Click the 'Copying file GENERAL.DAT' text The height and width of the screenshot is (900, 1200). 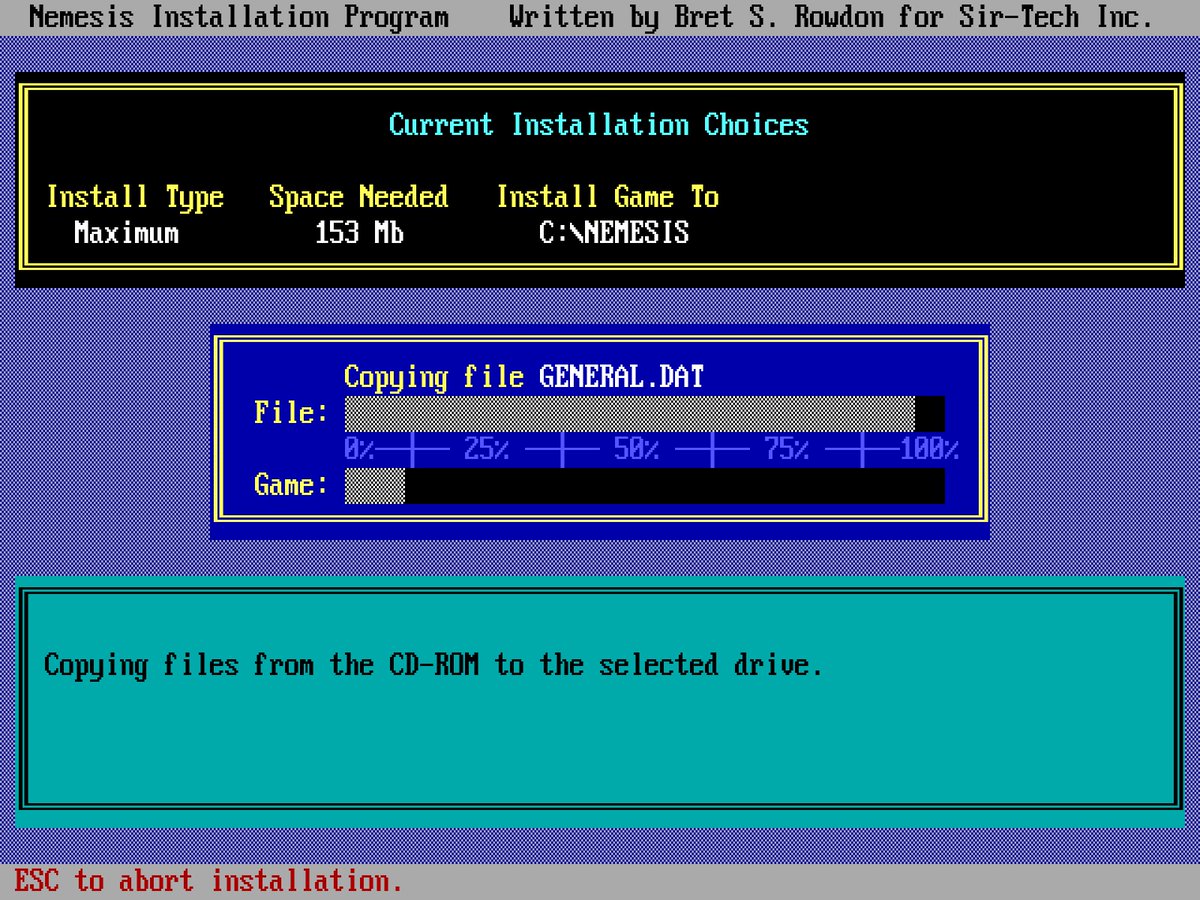tap(524, 378)
